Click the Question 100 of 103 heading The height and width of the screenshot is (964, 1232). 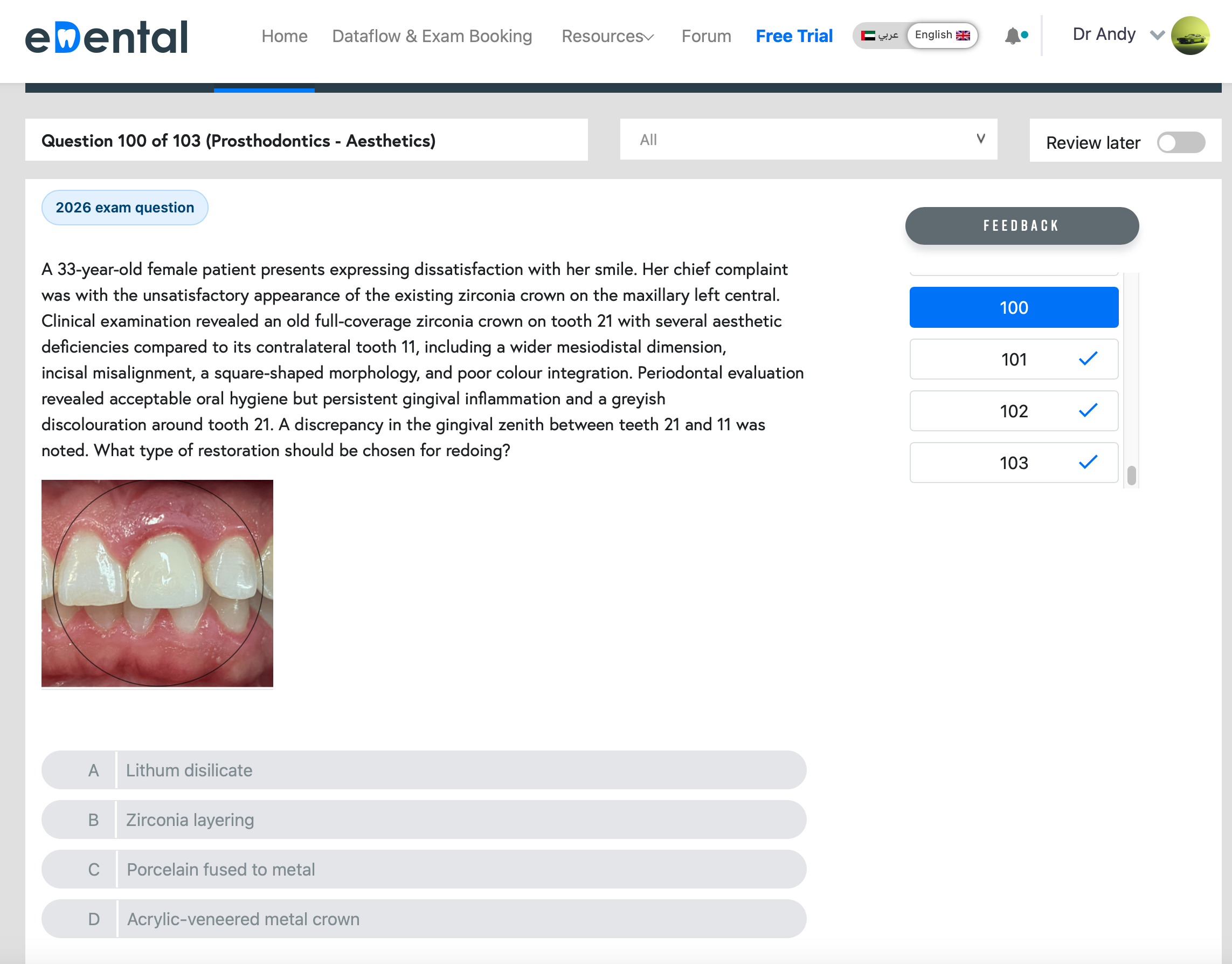(239, 141)
